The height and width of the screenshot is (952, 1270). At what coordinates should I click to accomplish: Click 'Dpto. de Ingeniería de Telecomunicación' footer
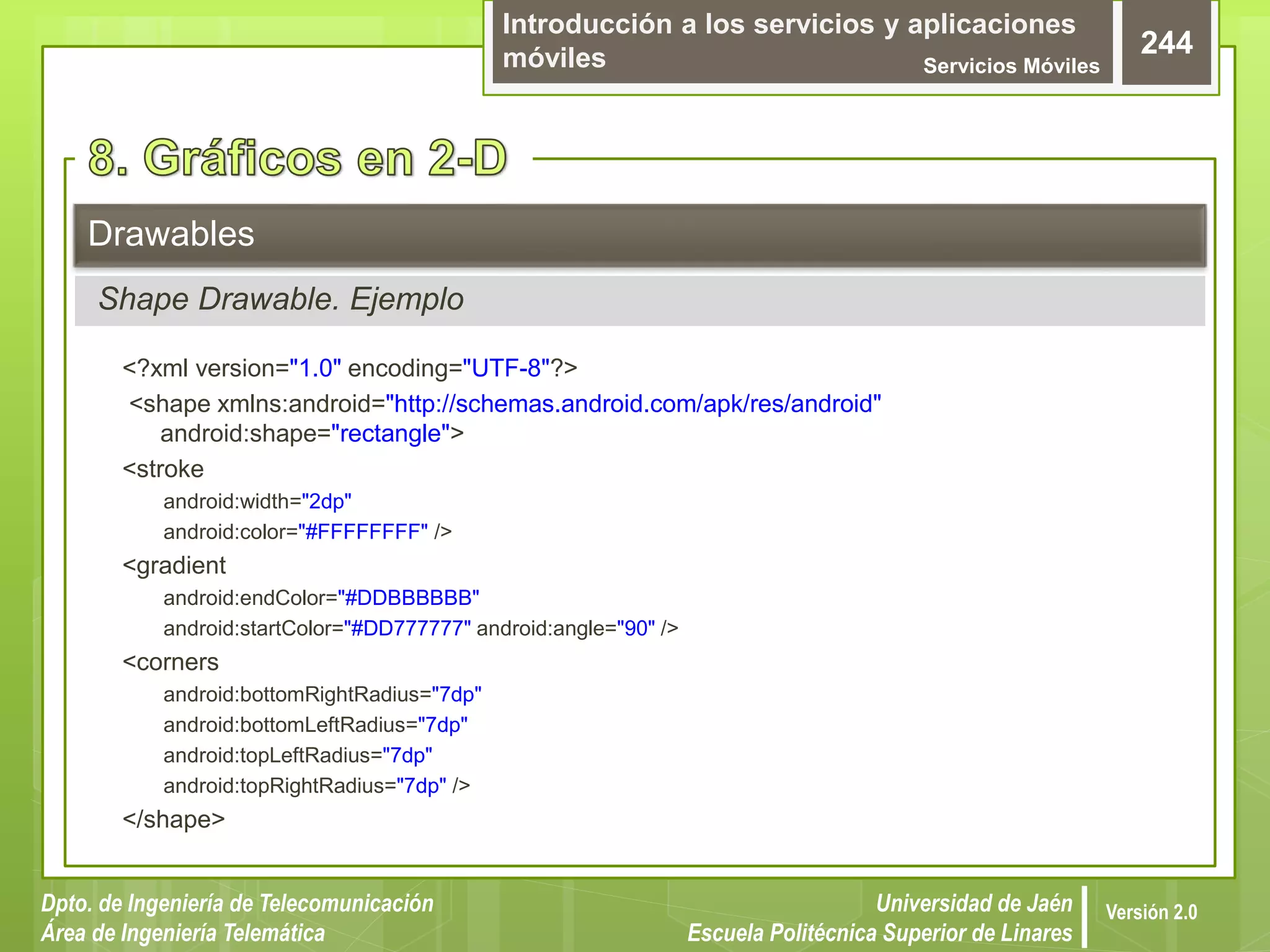point(238,904)
